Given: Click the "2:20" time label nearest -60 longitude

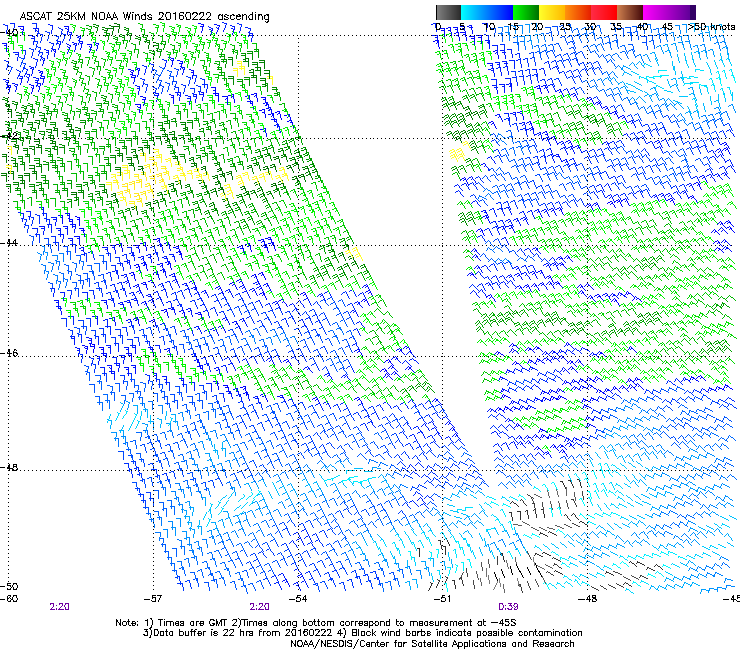Looking at the screenshot, I should [59, 607].
